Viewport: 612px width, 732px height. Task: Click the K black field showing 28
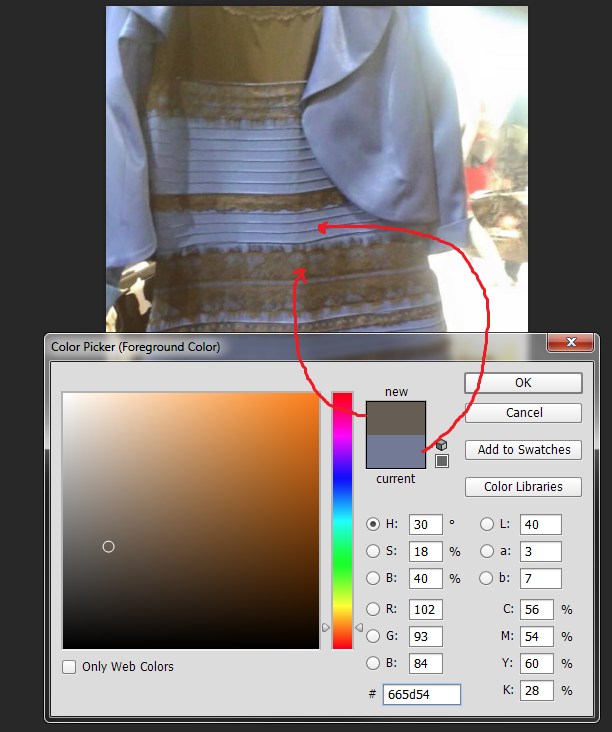[537, 690]
